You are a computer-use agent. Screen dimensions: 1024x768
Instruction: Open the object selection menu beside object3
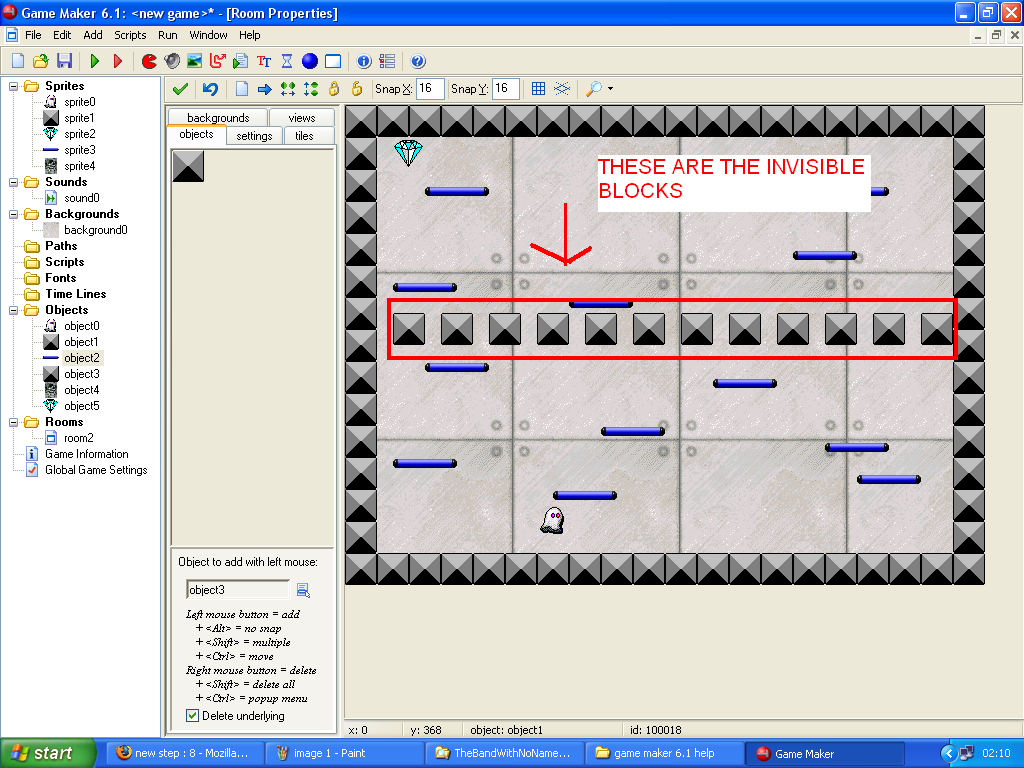tap(303, 590)
